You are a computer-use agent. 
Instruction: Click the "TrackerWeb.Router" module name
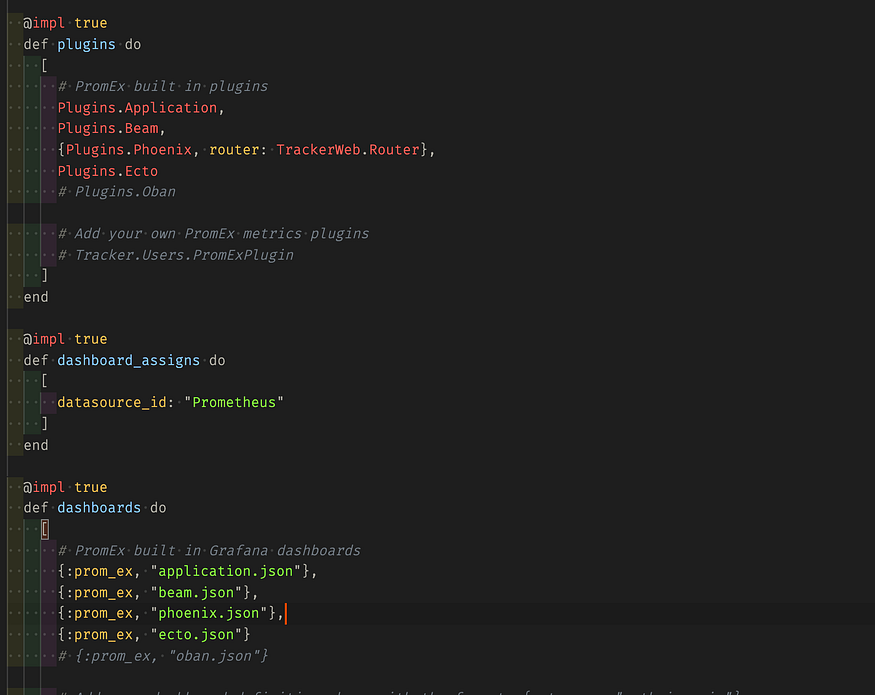348,150
